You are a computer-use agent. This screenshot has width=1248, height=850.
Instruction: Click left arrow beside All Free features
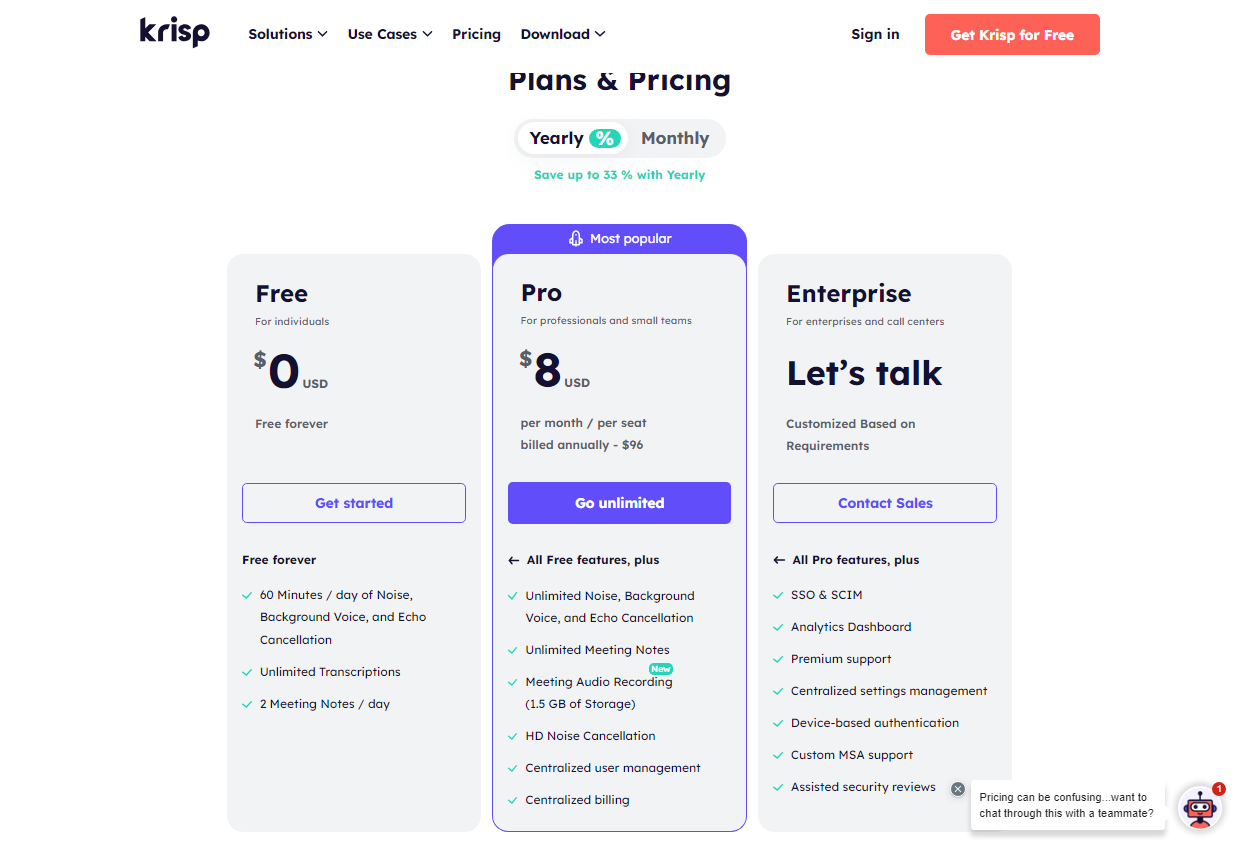pyautogui.click(x=514, y=560)
